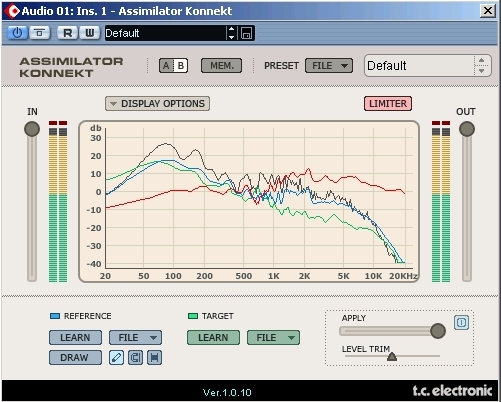Open the TARGET FILE dropdown
This screenshot has height=402, width=501.
[x=273, y=337]
